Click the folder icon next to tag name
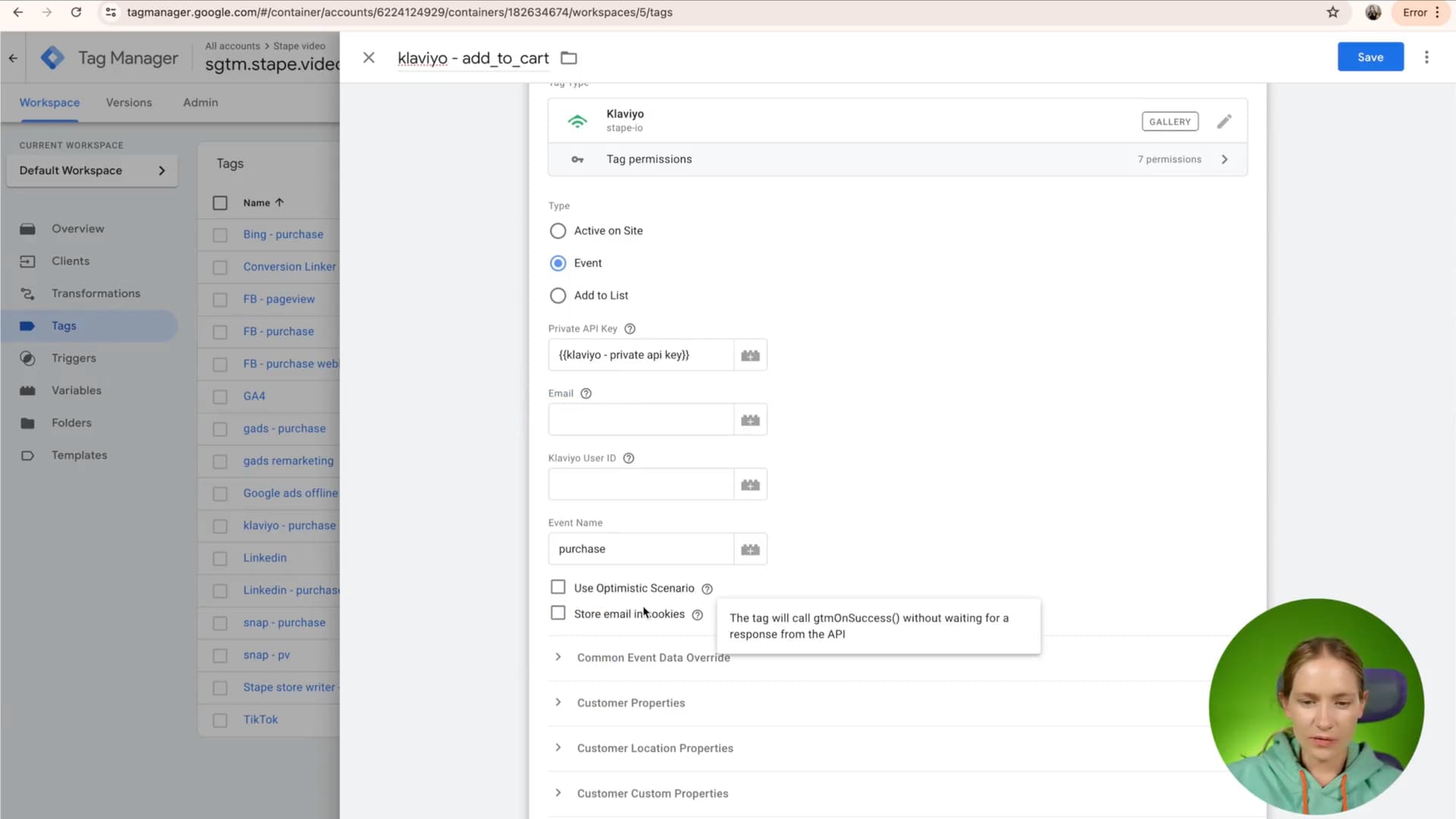1456x819 pixels. 569,58
